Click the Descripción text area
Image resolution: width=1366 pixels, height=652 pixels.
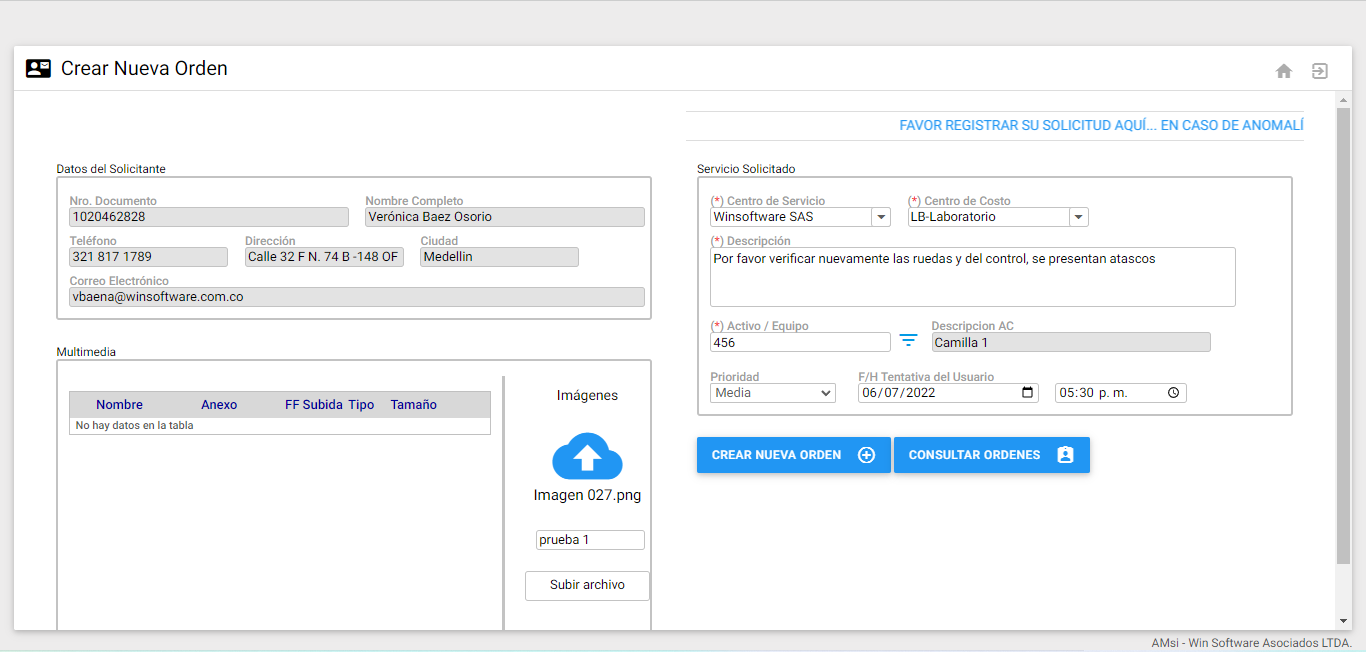[972, 277]
